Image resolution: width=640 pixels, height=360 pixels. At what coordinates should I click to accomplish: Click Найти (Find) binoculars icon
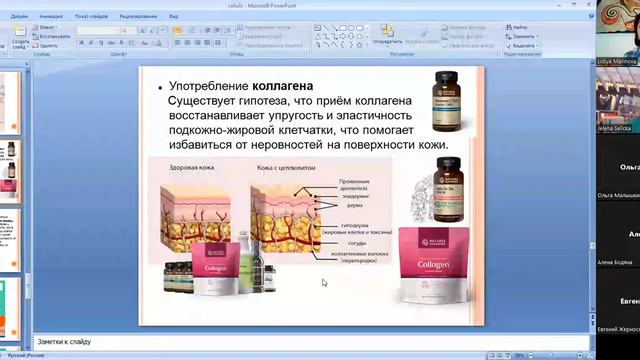tap(509, 27)
